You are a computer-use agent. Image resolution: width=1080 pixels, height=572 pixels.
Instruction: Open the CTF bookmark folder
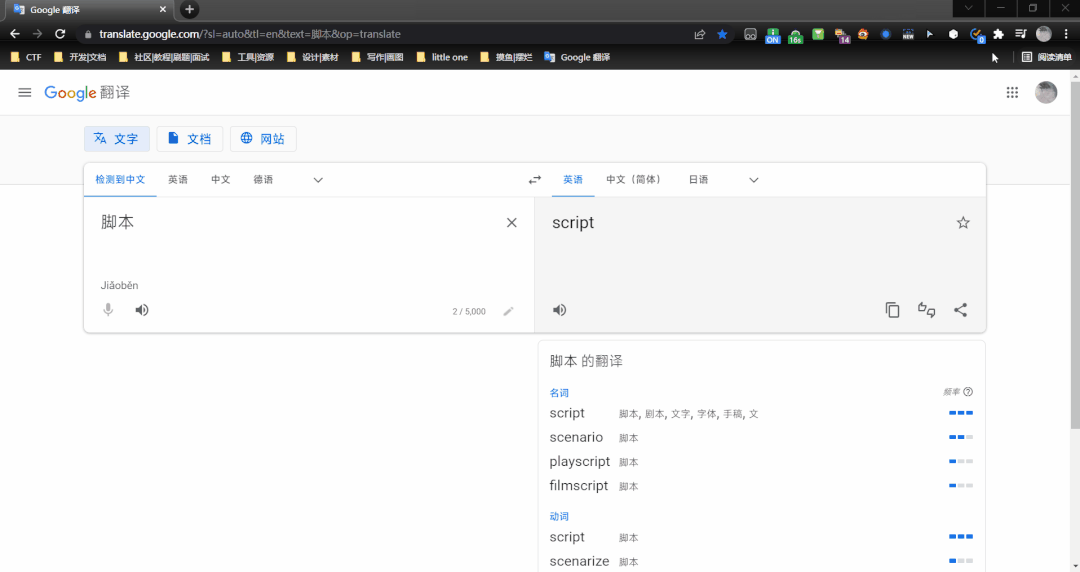[26, 57]
